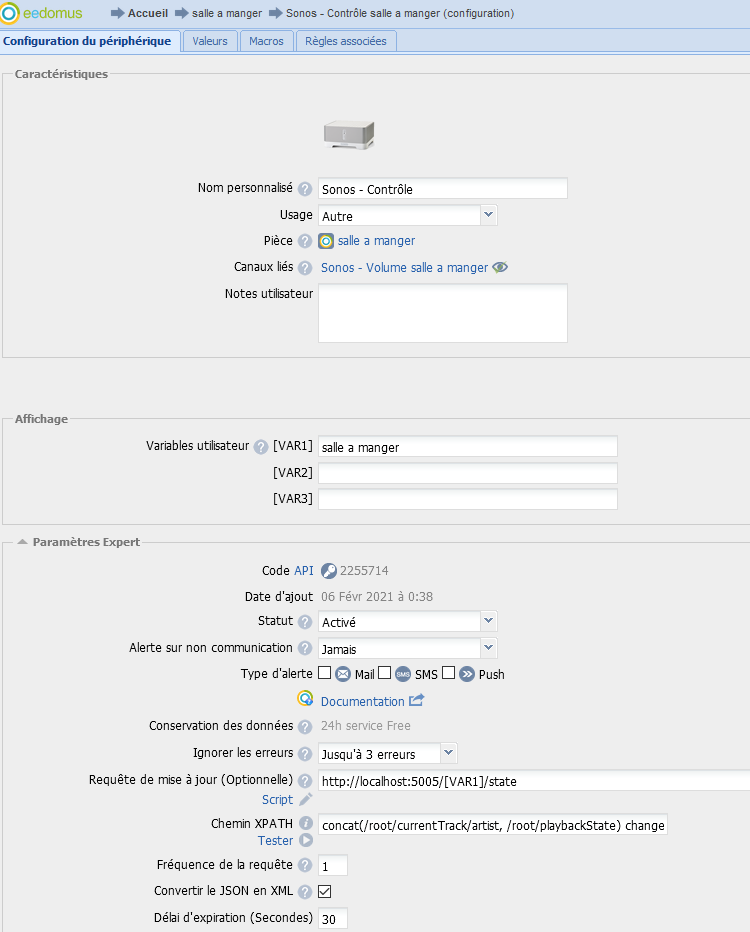Click the Sonos device thumbnail image

(349, 135)
